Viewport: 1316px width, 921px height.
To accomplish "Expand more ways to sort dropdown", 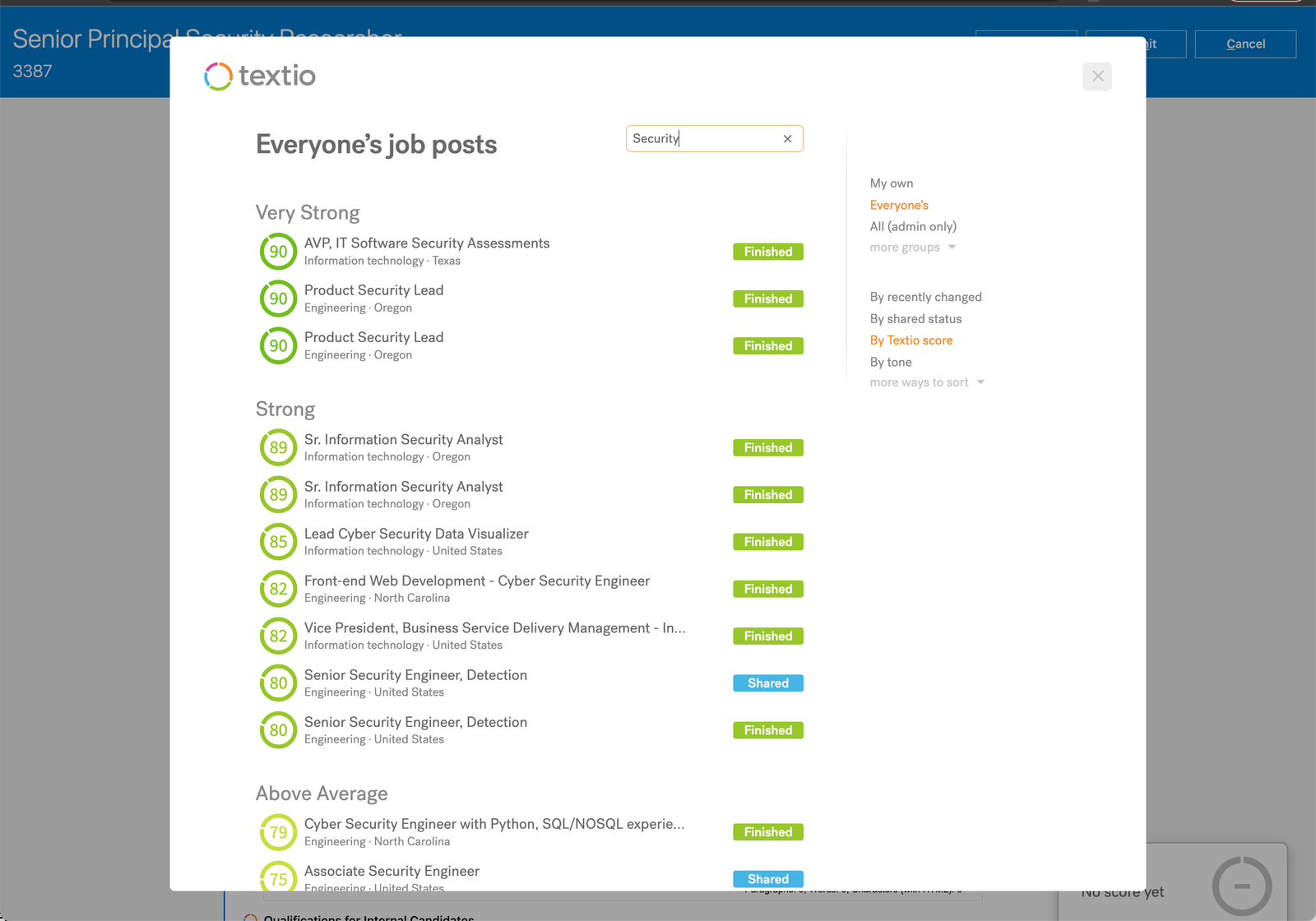I will (x=926, y=382).
